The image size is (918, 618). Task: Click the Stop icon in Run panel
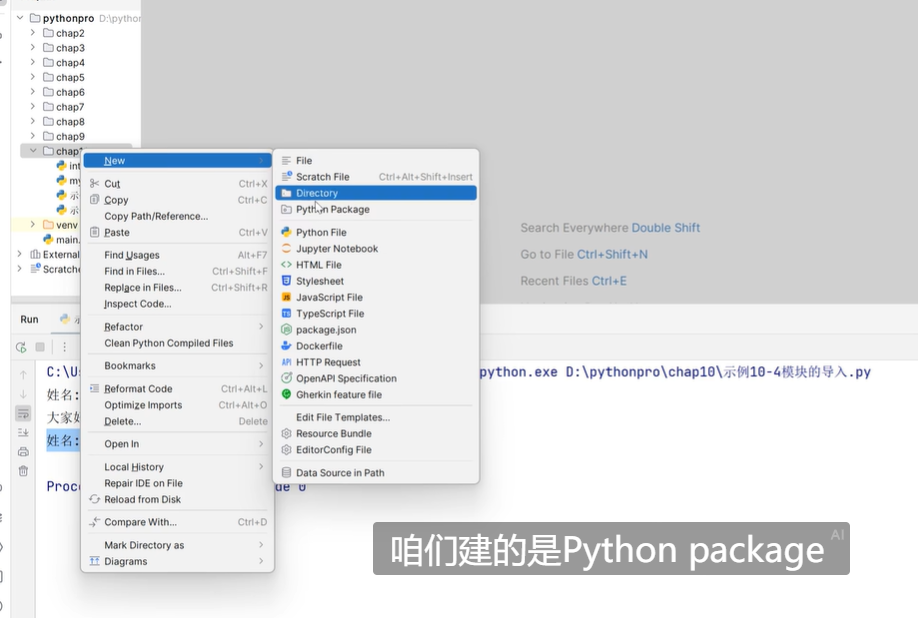pyautogui.click(x=40, y=347)
